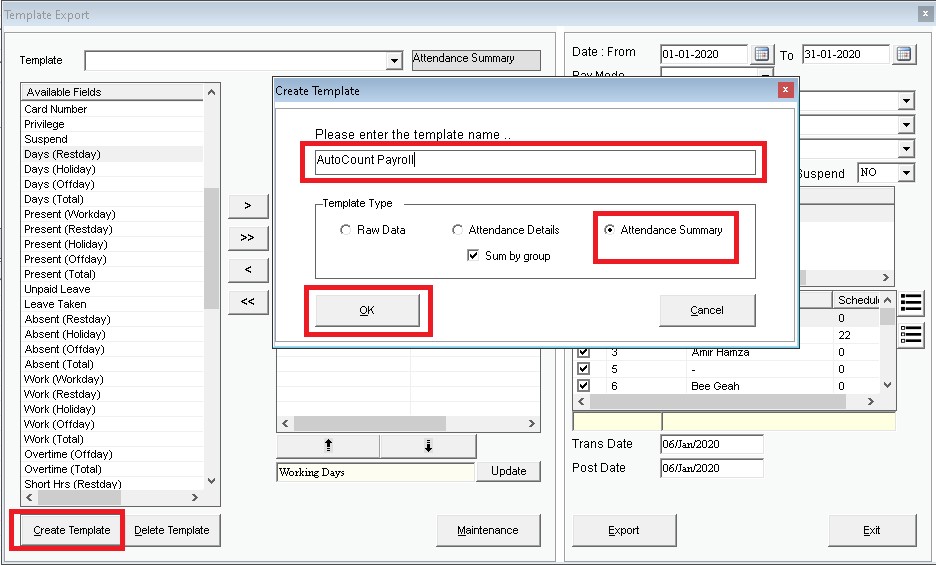Click the single left arrow remove button

pos(247,270)
